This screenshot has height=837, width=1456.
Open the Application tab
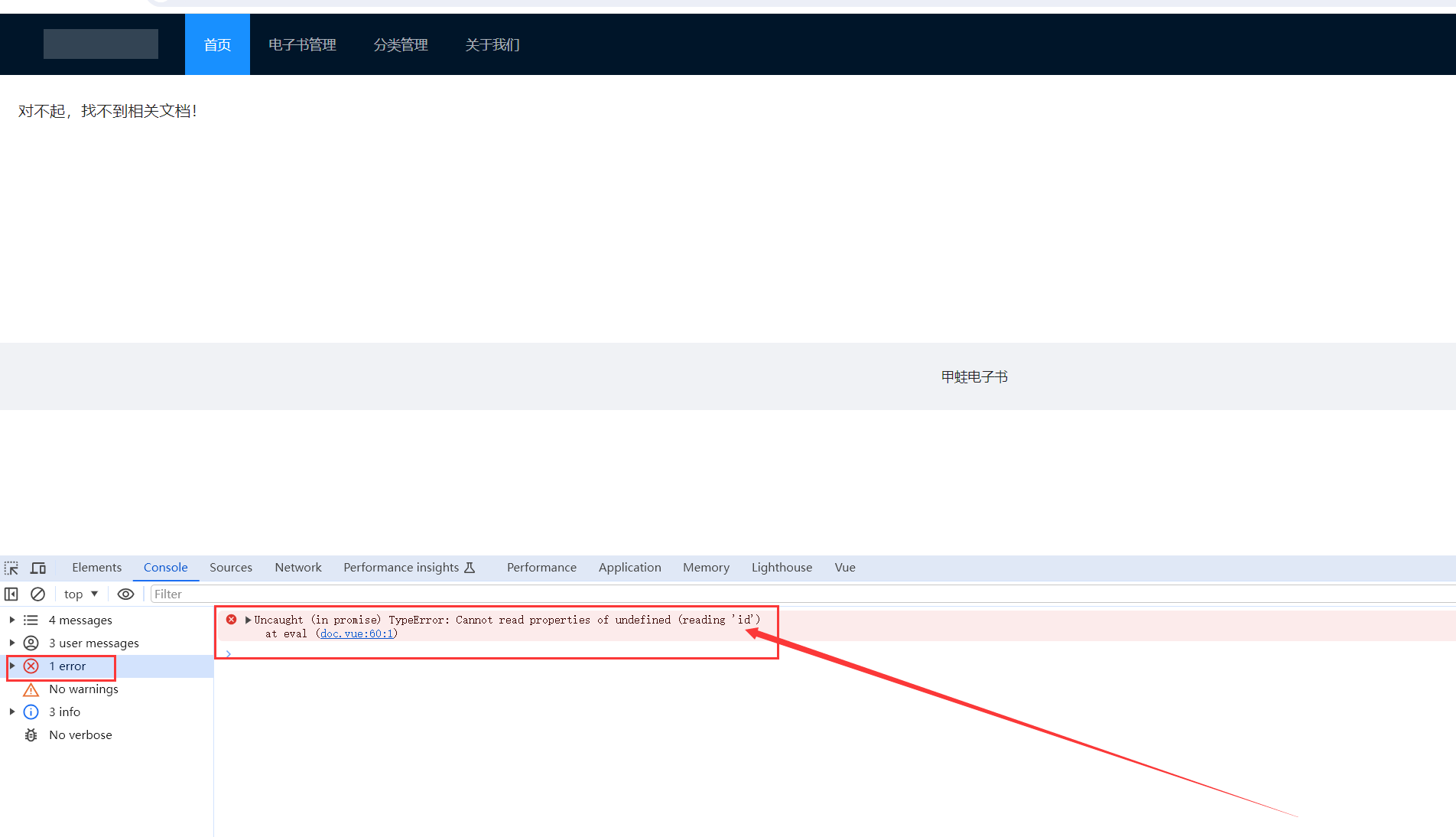pos(630,568)
